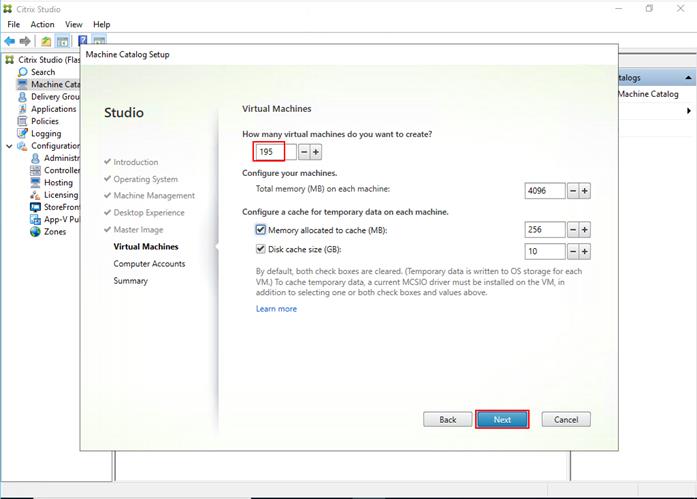Decrease number of virtual machines

pyautogui.click(x=304, y=152)
